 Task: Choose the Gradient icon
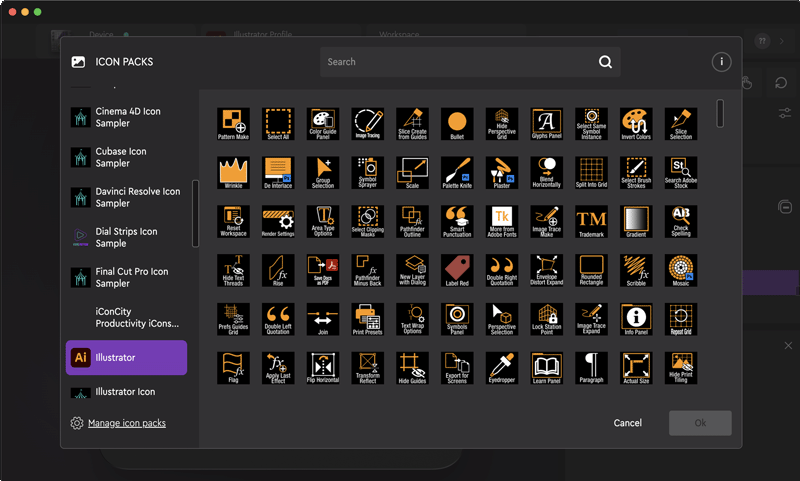[636, 221]
